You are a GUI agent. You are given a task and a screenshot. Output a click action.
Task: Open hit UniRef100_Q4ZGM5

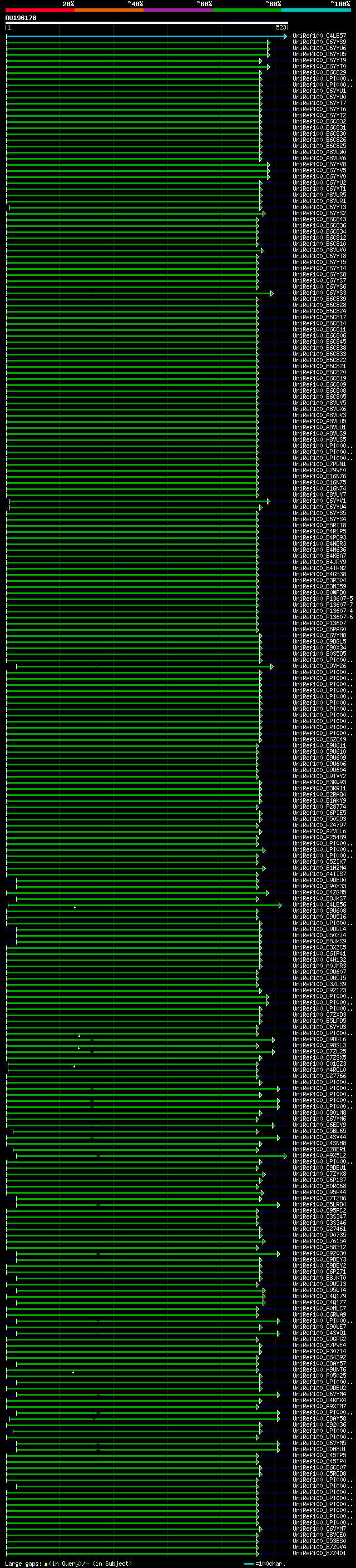tap(319, 892)
